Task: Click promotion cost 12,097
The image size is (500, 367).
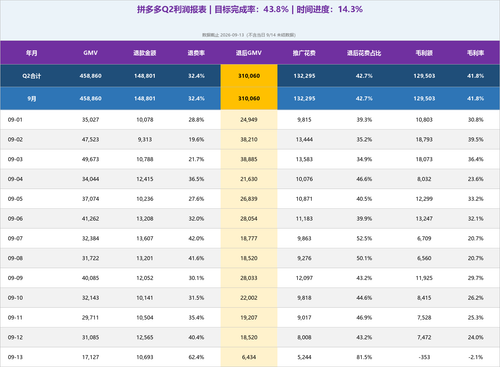Action: click(x=304, y=278)
